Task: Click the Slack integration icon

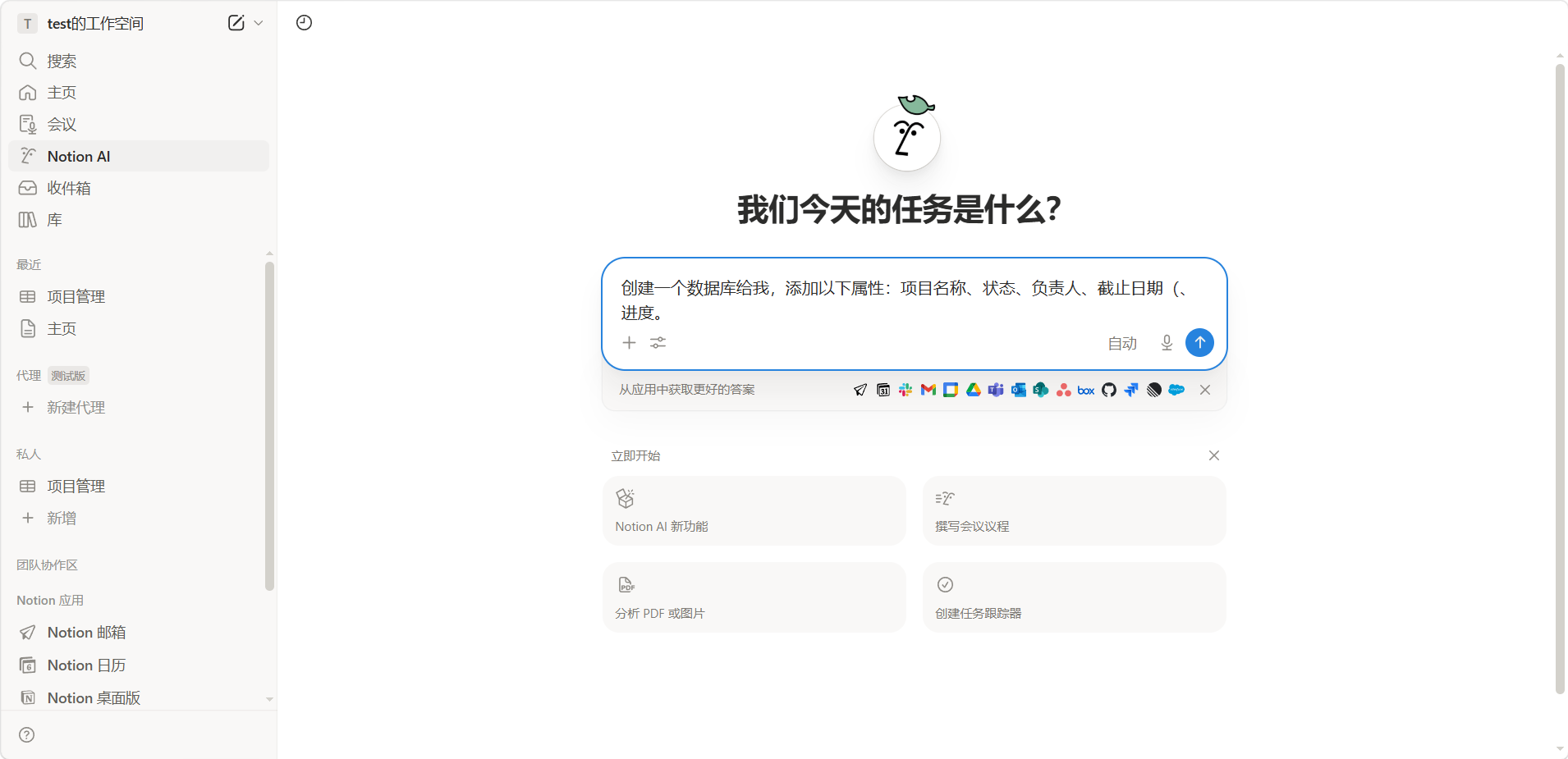Action: tap(905, 390)
